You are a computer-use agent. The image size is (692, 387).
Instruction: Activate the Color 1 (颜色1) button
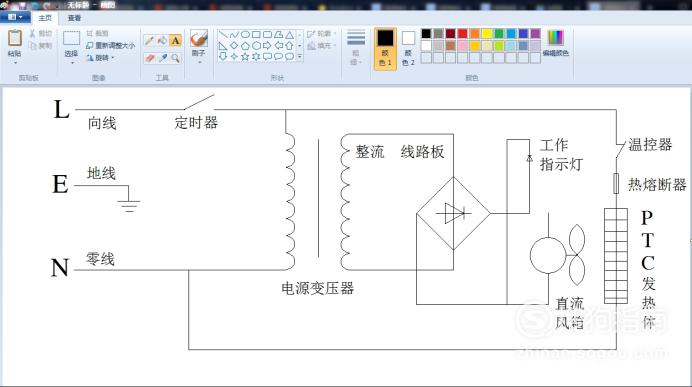coord(385,48)
